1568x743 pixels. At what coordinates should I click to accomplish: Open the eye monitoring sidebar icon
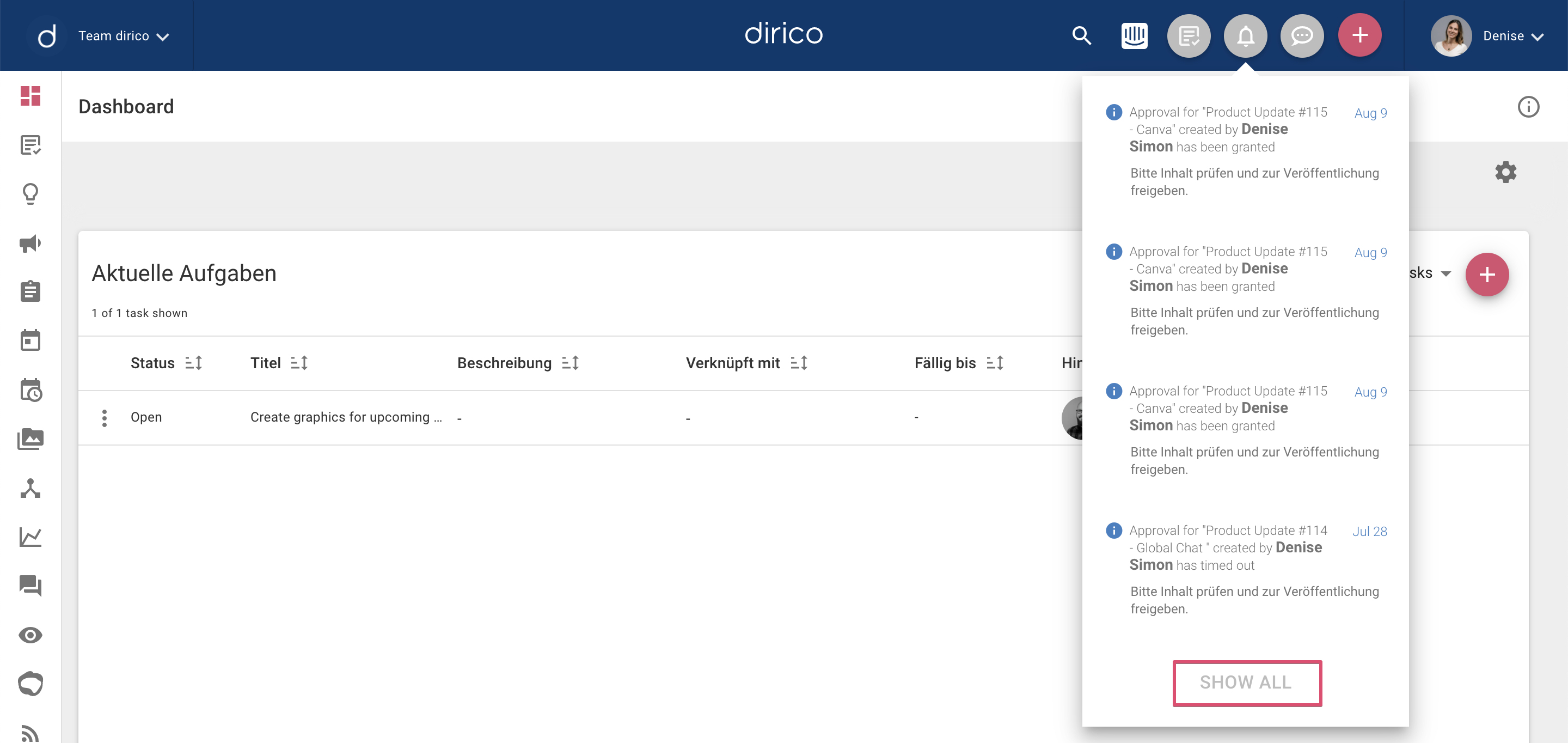[x=30, y=635]
